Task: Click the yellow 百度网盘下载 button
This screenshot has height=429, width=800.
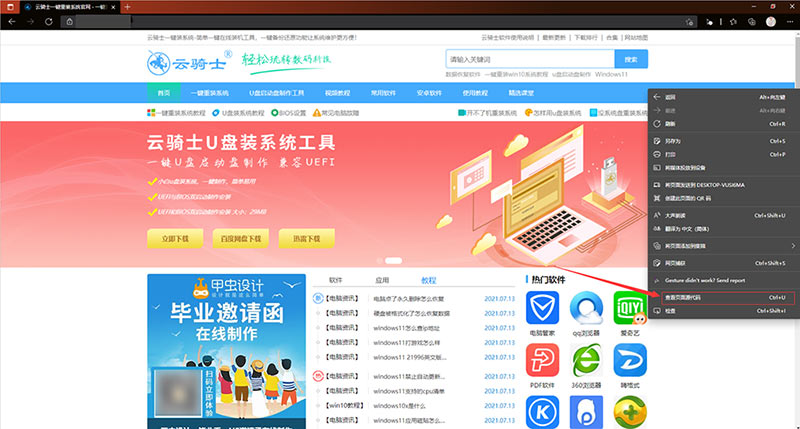Action: pyautogui.click(x=241, y=238)
